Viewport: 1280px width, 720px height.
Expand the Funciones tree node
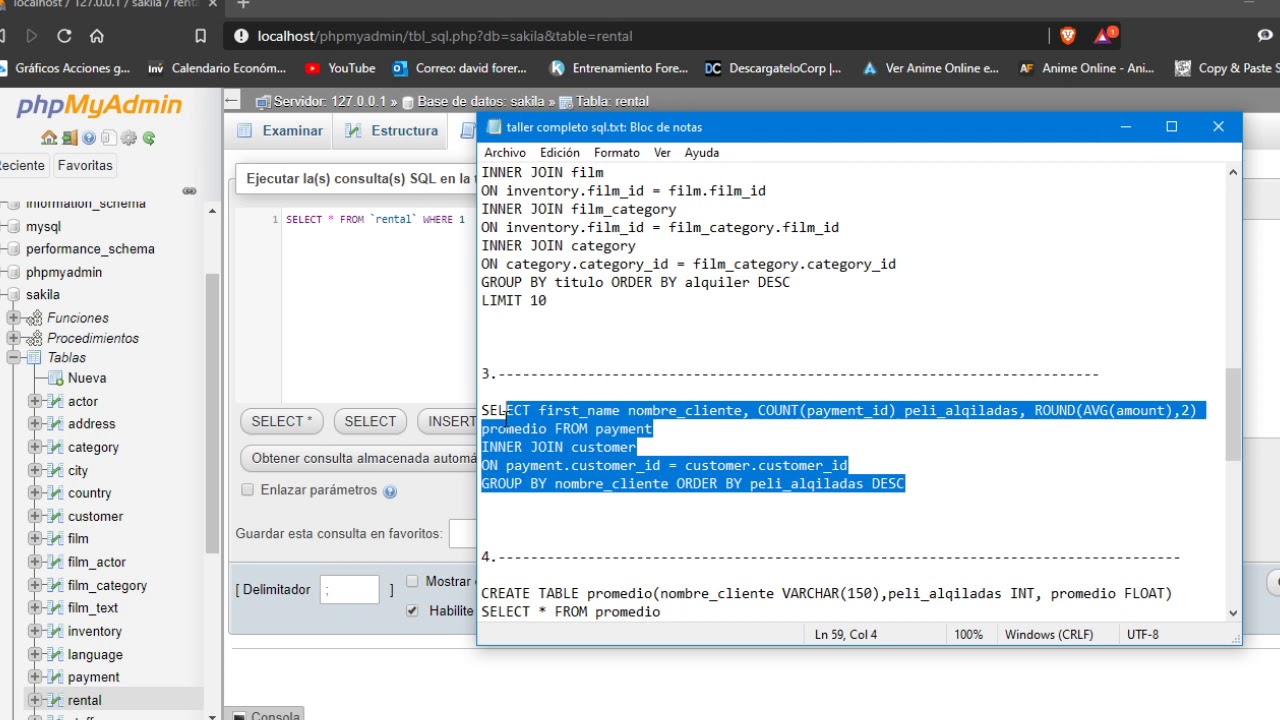(x=13, y=318)
